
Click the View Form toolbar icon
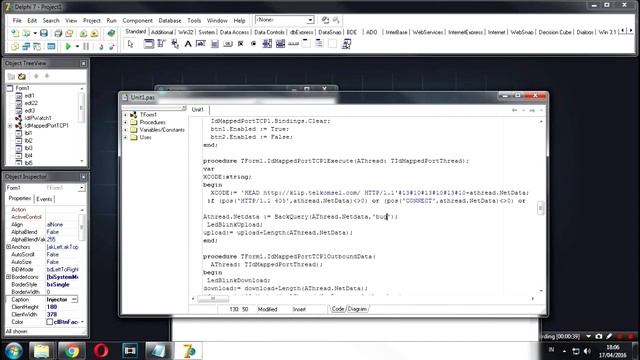click(26, 47)
